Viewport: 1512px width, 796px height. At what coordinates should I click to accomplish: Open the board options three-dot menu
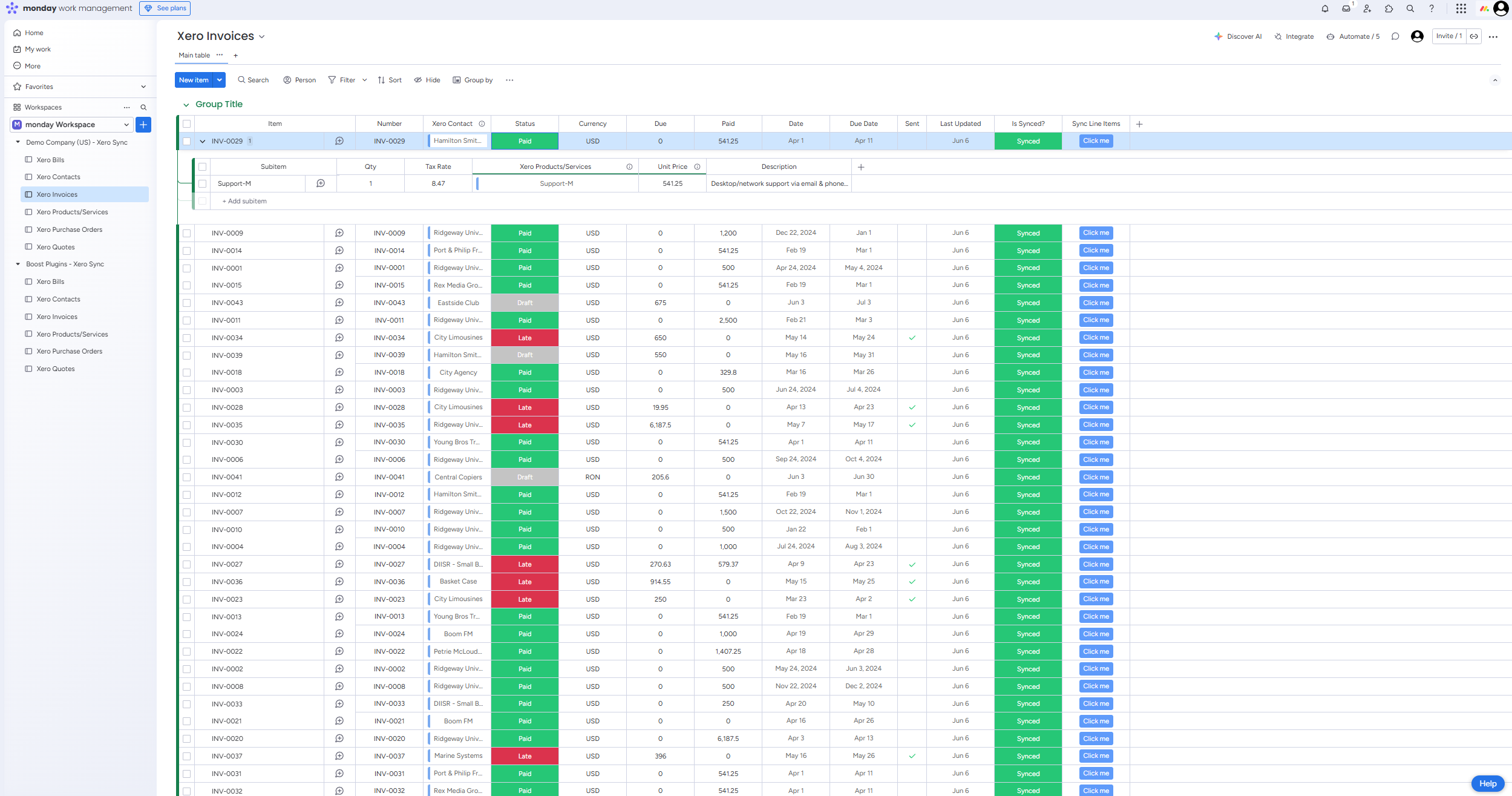tap(1493, 37)
